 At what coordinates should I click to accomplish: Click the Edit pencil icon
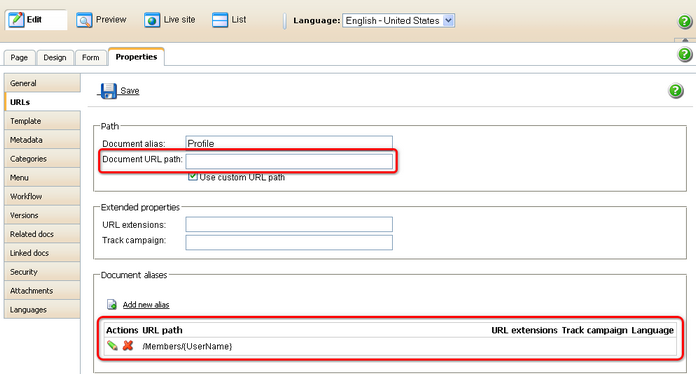(16, 20)
